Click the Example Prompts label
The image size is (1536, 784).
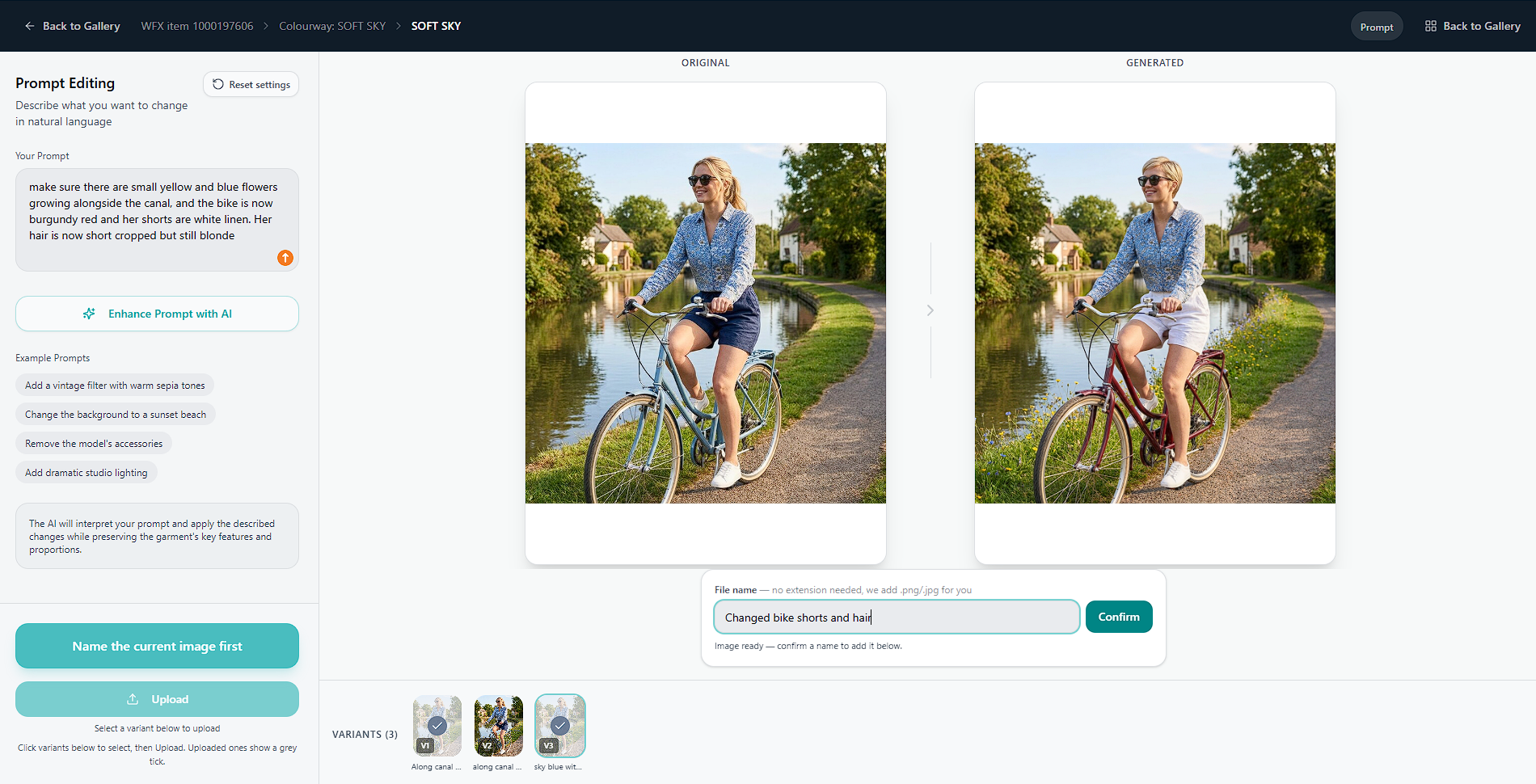click(x=53, y=358)
